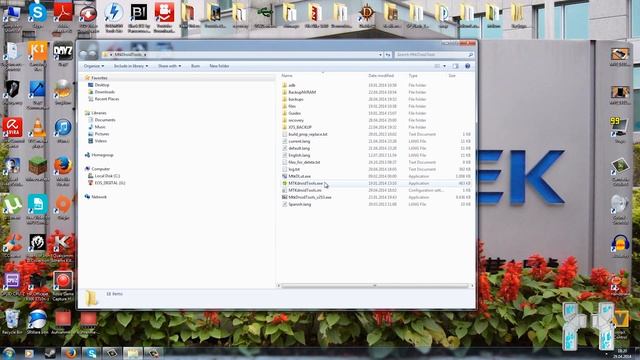Open the Organize dropdown menu

coord(93,66)
